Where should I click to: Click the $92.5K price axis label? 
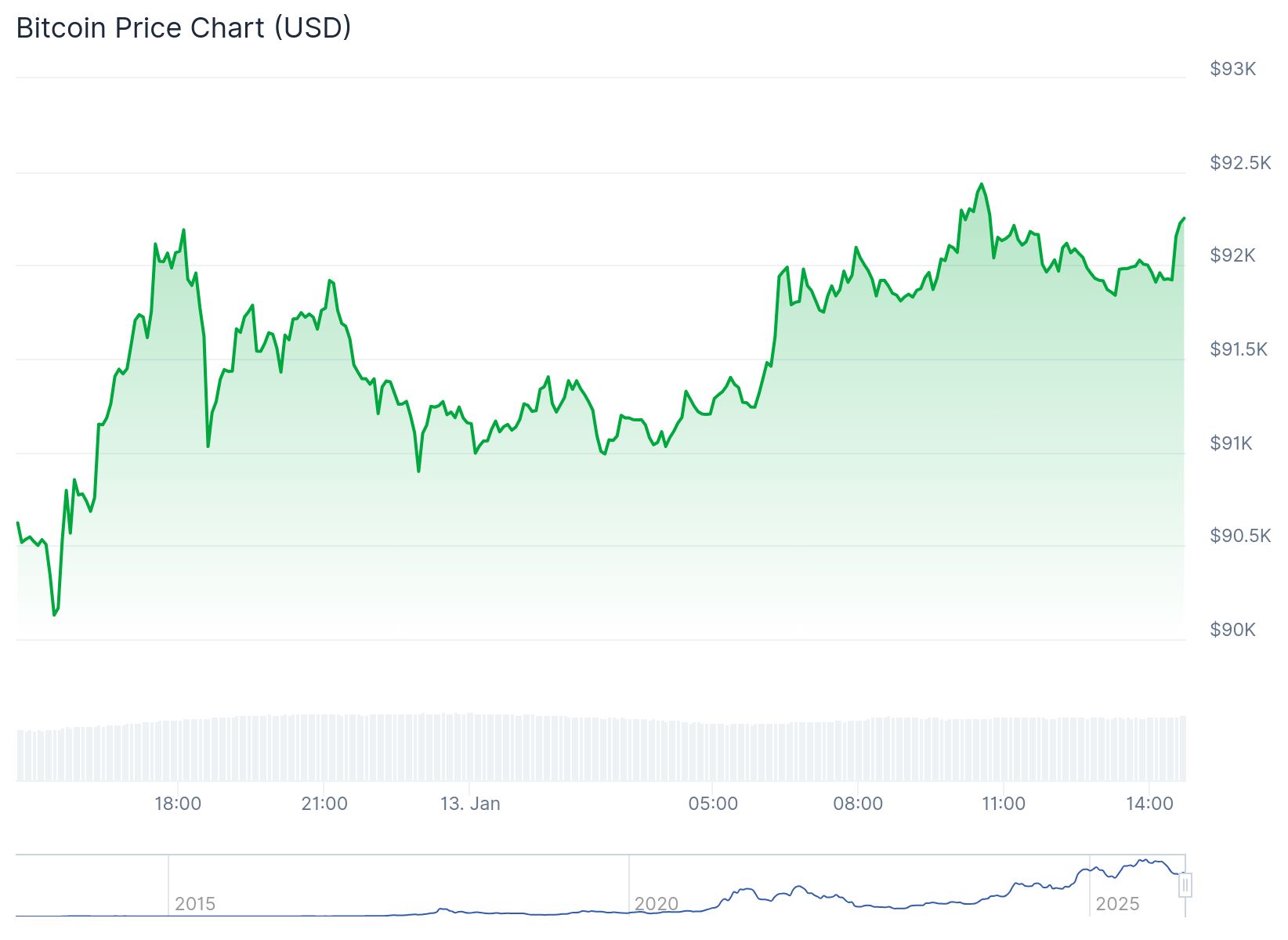coord(1240,163)
